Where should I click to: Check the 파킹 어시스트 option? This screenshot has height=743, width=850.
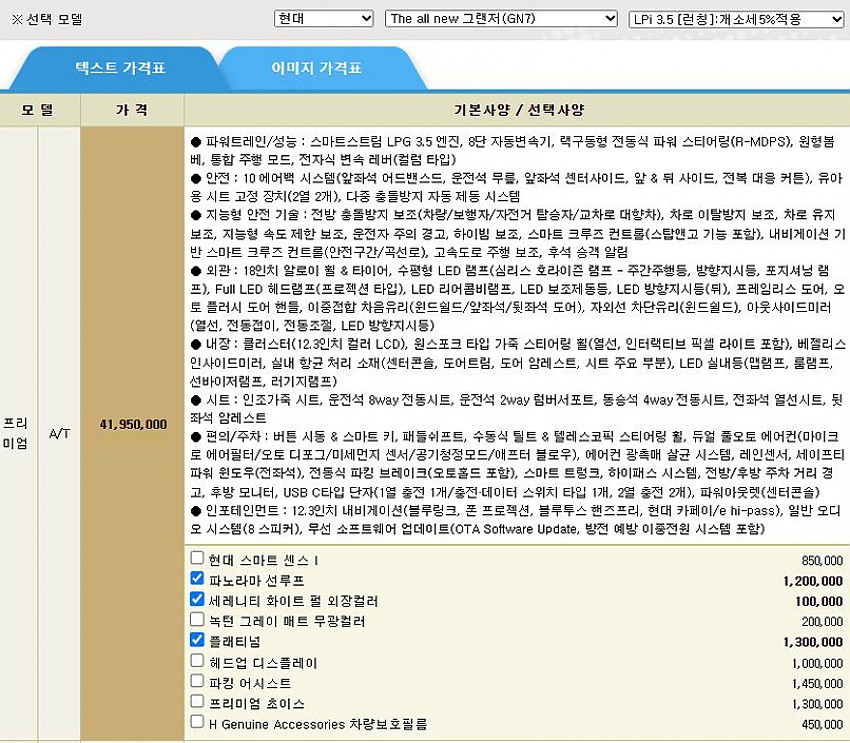point(197,681)
